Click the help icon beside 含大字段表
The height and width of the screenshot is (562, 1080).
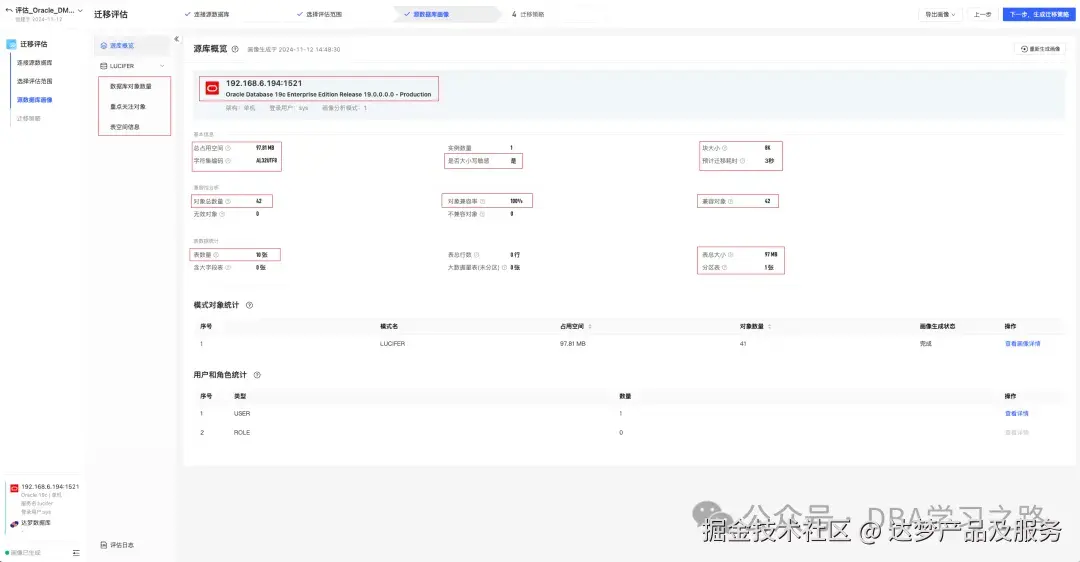[228, 267]
